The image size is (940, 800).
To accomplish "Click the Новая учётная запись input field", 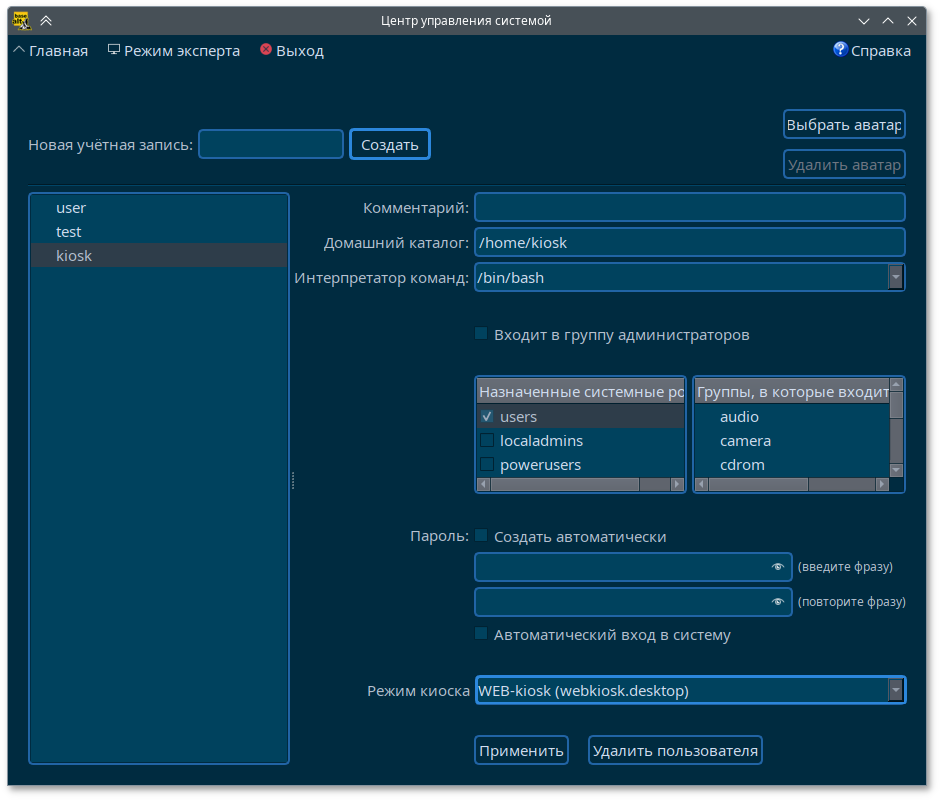I will tap(271, 144).
